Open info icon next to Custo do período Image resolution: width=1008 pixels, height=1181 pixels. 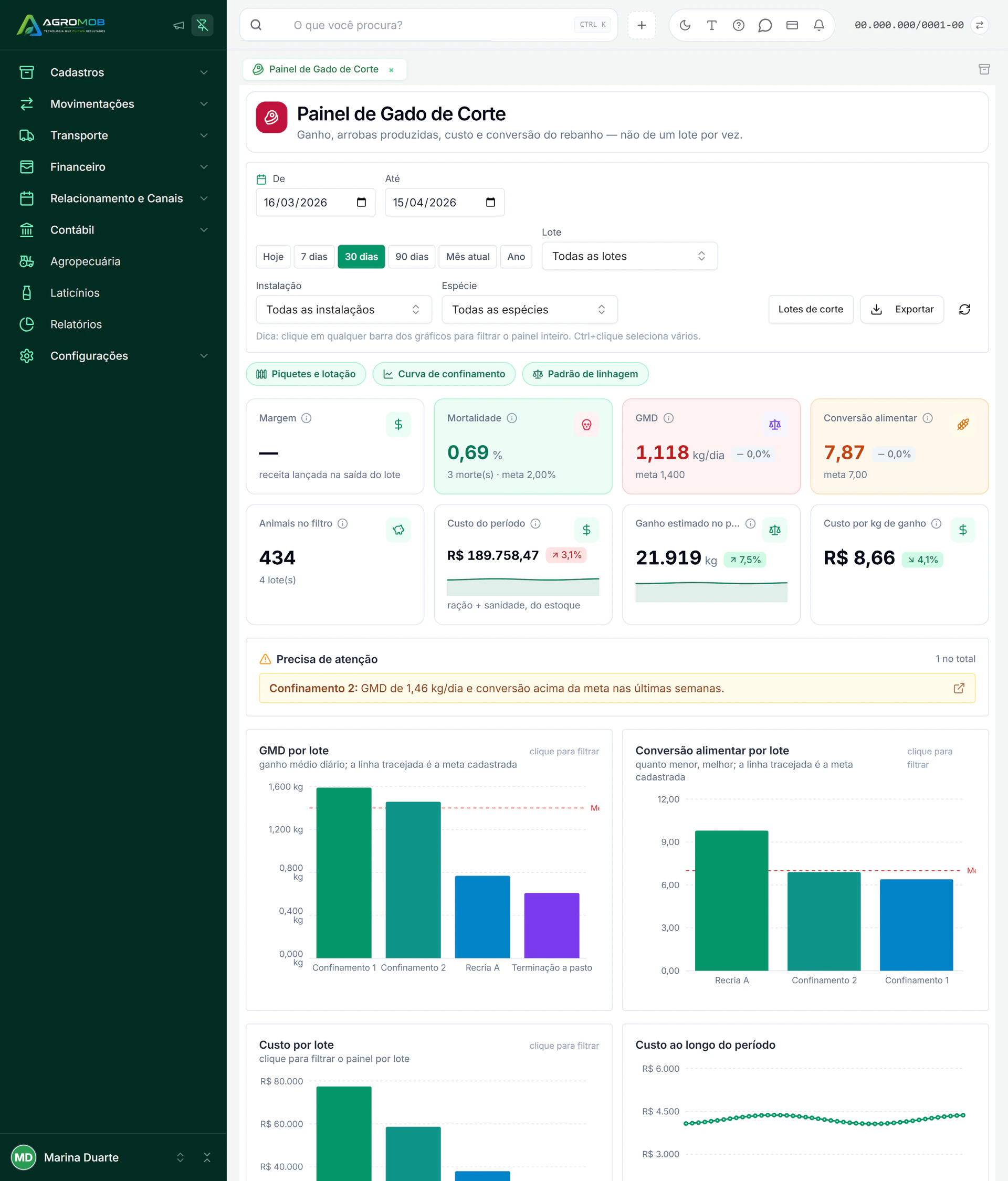pos(535,523)
